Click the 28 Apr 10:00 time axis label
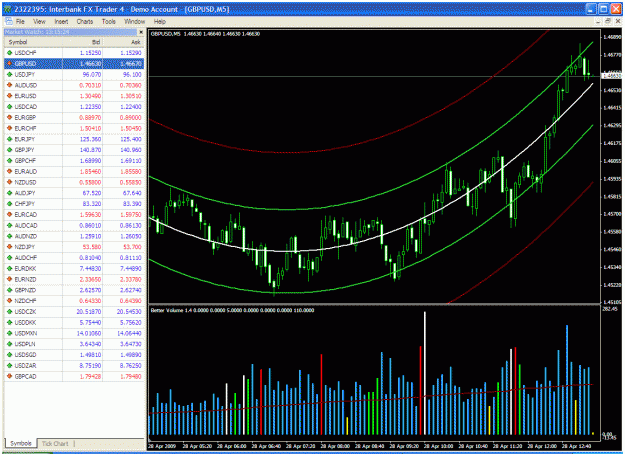The height and width of the screenshot is (454, 625). pyautogui.click(x=438, y=446)
